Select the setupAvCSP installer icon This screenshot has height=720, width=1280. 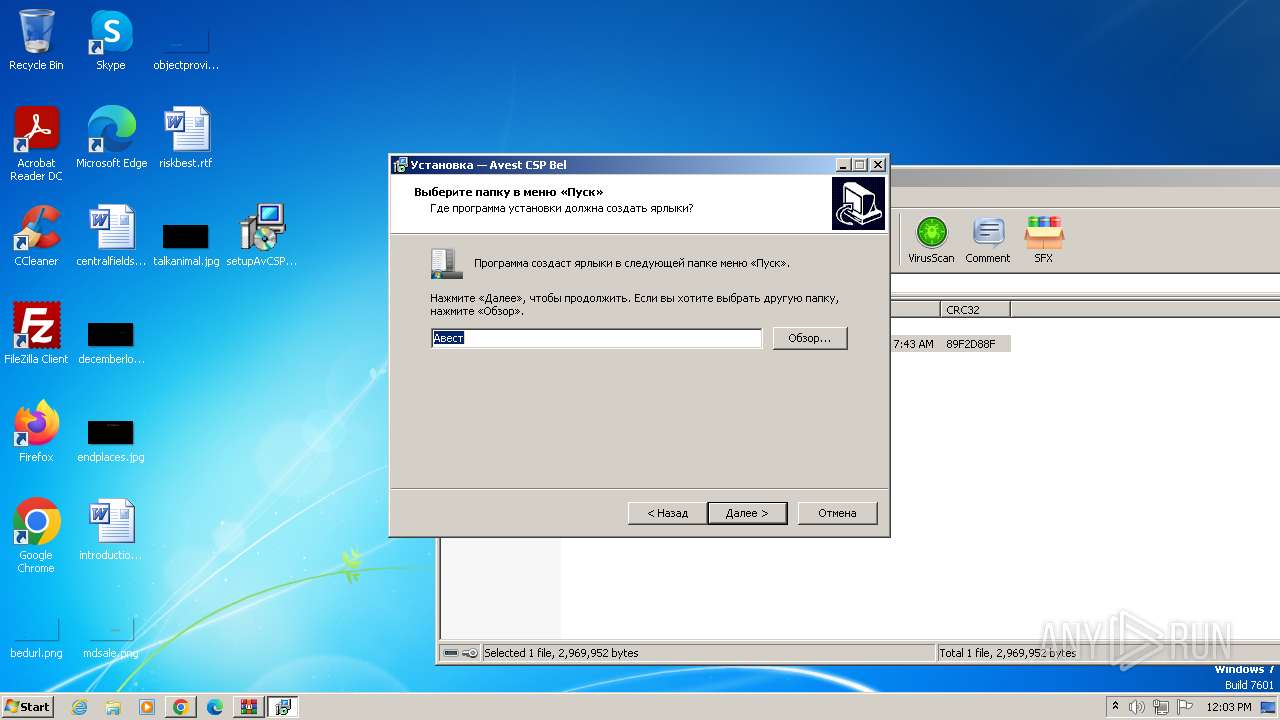(x=262, y=236)
